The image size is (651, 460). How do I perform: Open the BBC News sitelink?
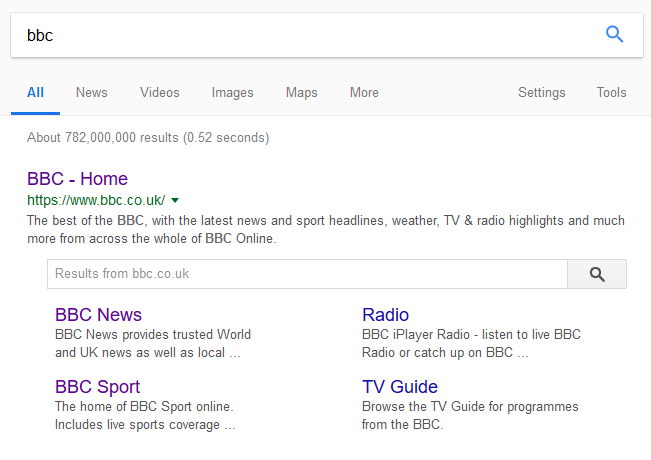tap(98, 315)
